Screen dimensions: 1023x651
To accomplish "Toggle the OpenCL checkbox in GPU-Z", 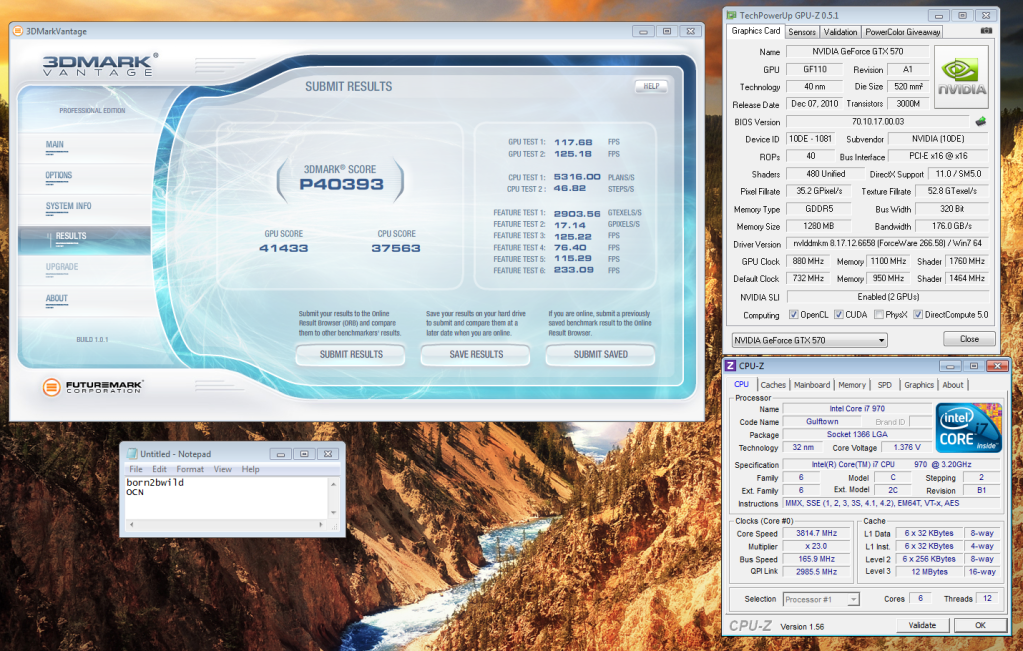I will tap(793, 314).
